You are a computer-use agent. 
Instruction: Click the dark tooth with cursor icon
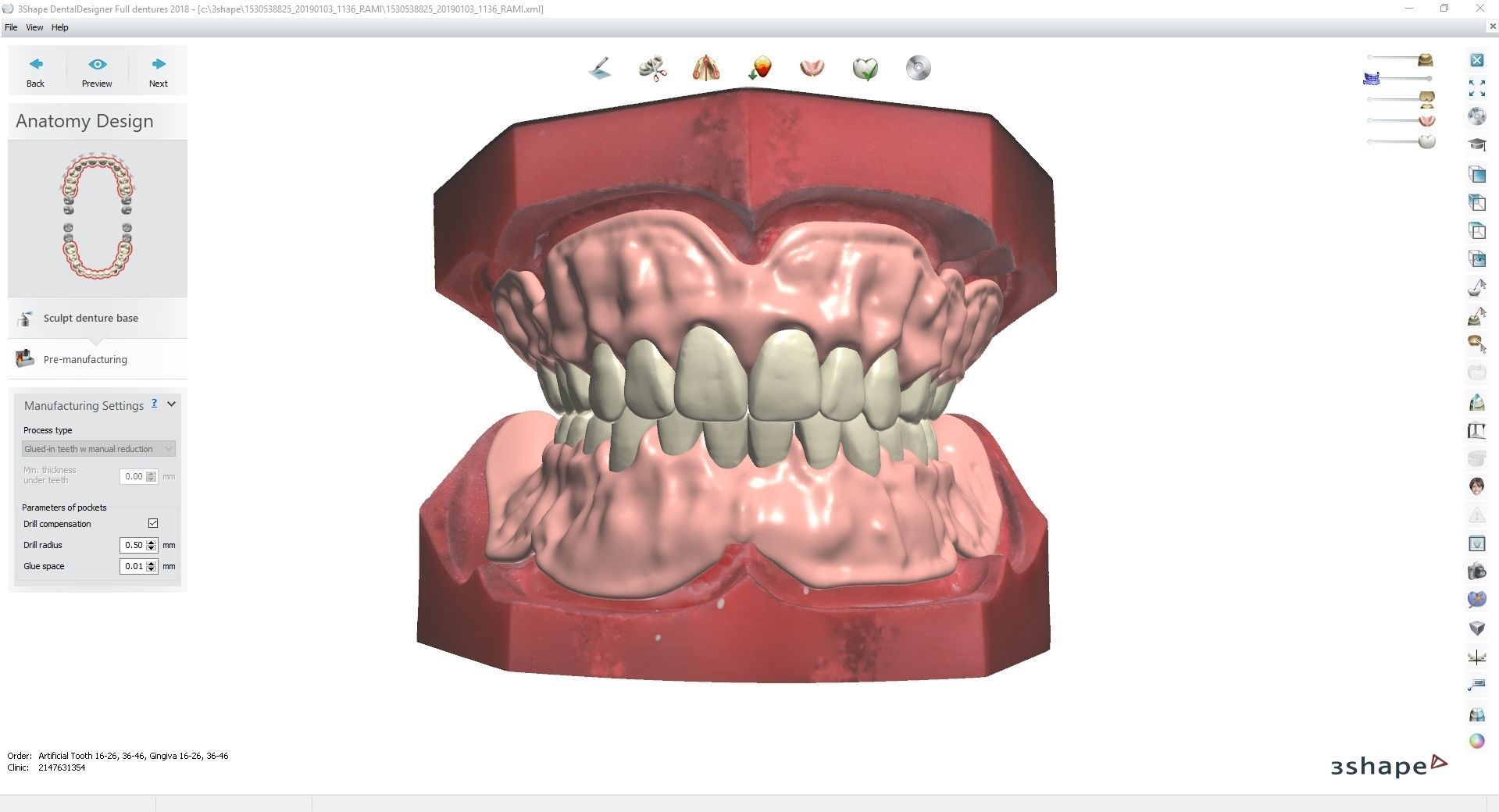click(1477, 316)
